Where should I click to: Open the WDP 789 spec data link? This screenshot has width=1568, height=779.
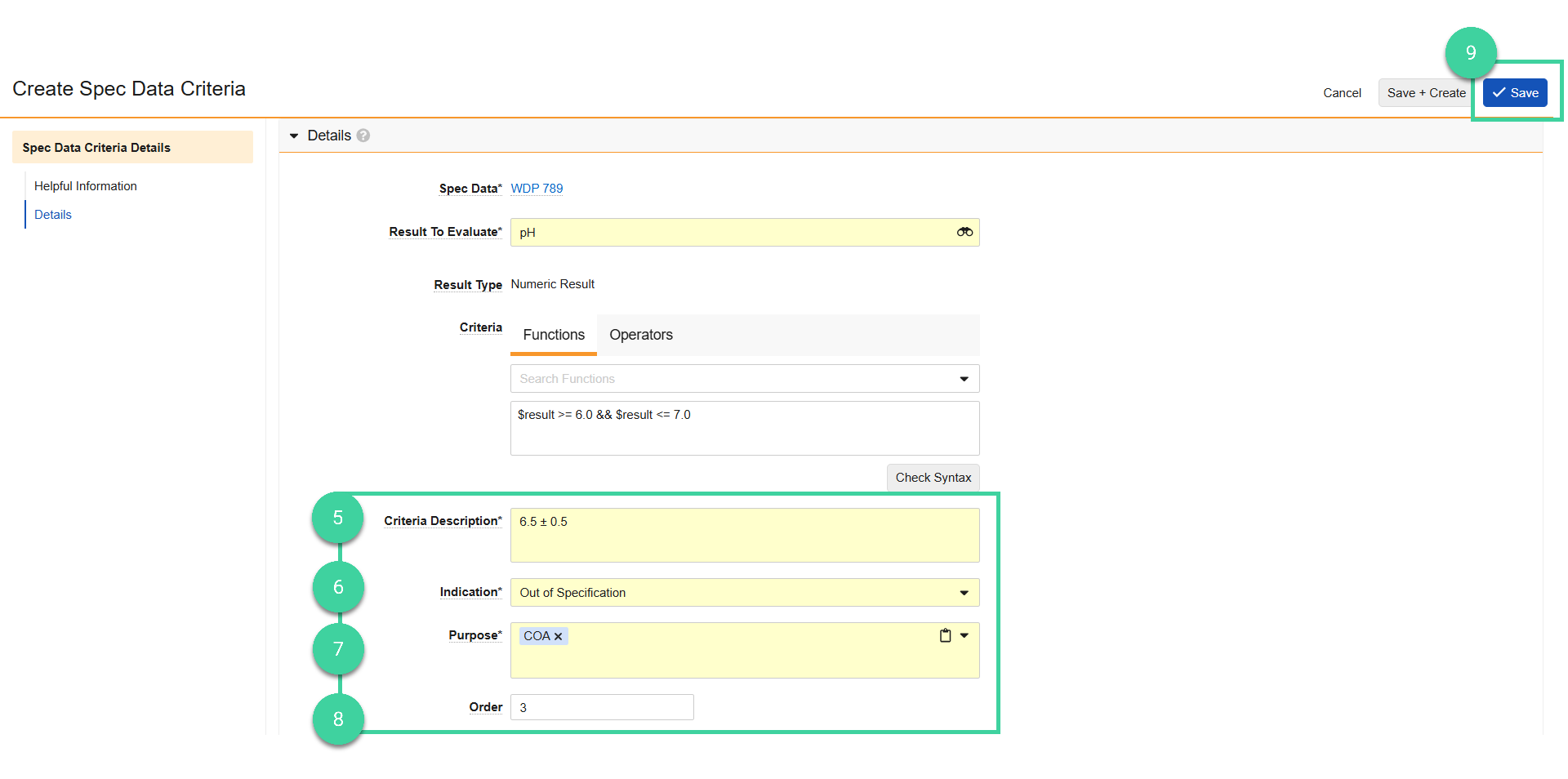point(537,189)
